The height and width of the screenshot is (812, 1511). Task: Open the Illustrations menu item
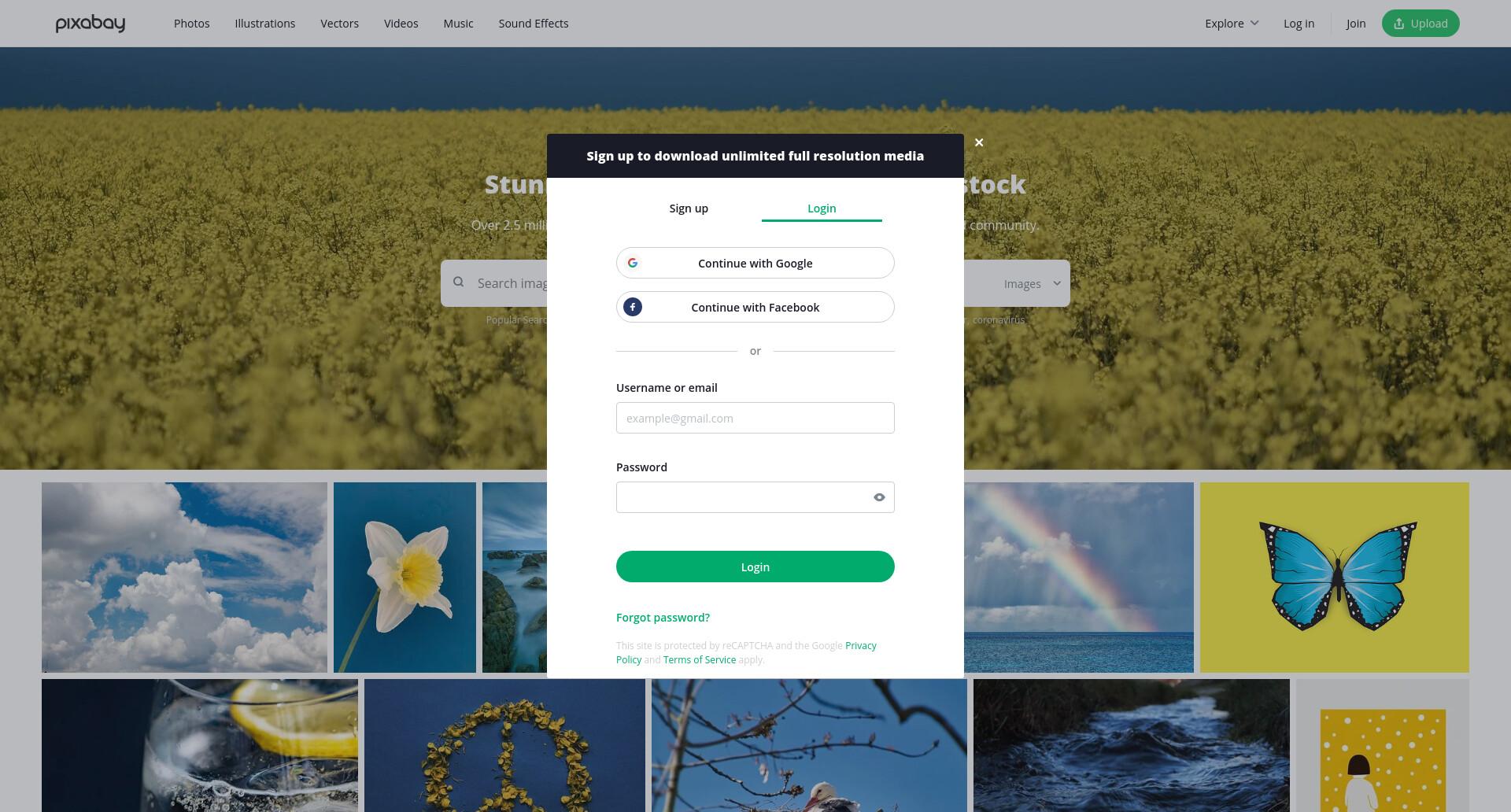[265, 24]
